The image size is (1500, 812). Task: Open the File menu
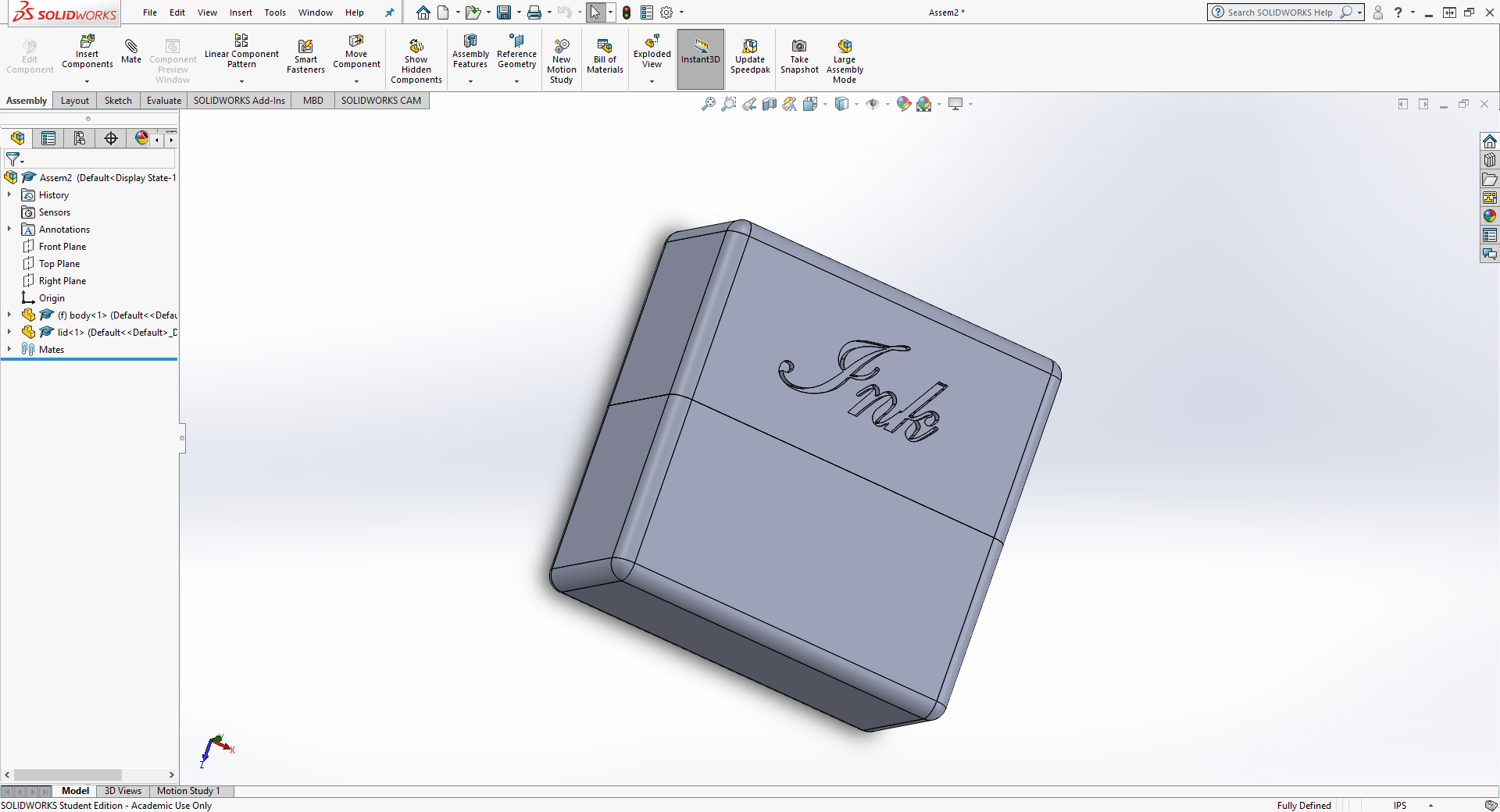(150, 12)
